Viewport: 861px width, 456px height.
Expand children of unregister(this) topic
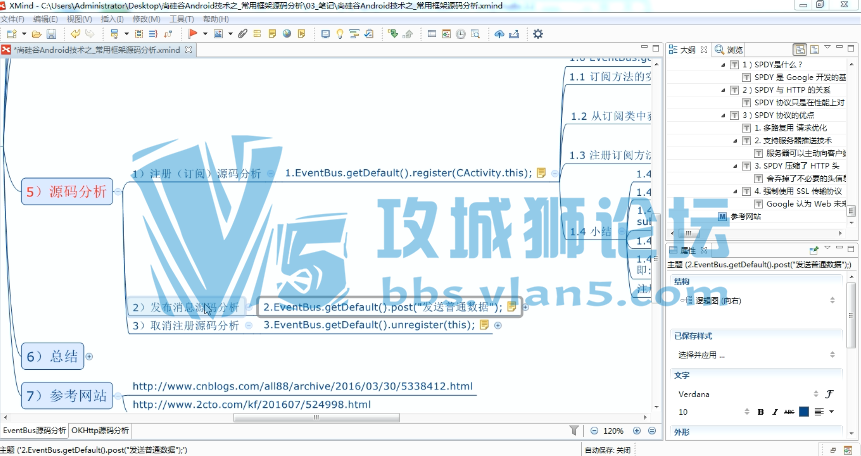(498, 325)
